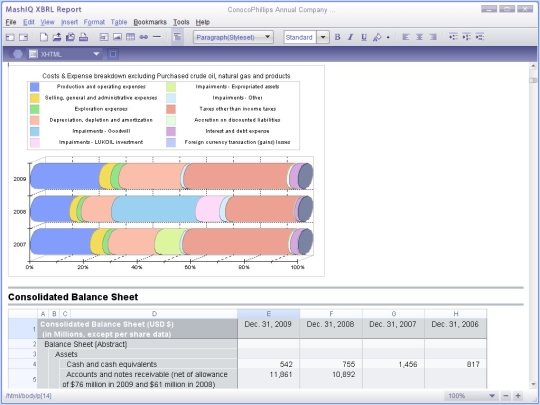Click the scroll up arrow
The image size is (540, 405).
pyautogui.click(x=533, y=66)
